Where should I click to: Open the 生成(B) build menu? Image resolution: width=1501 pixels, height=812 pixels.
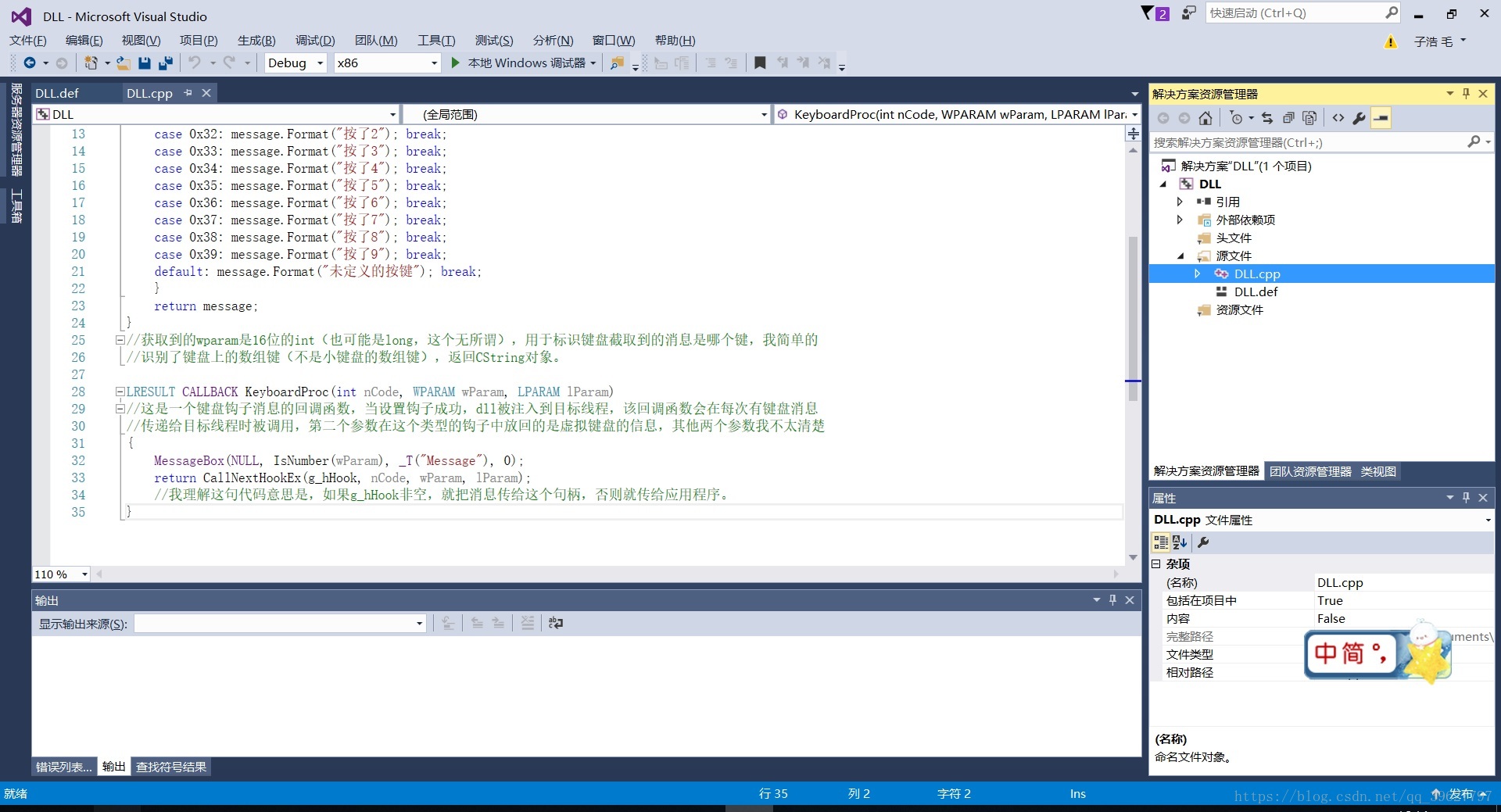[256, 41]
